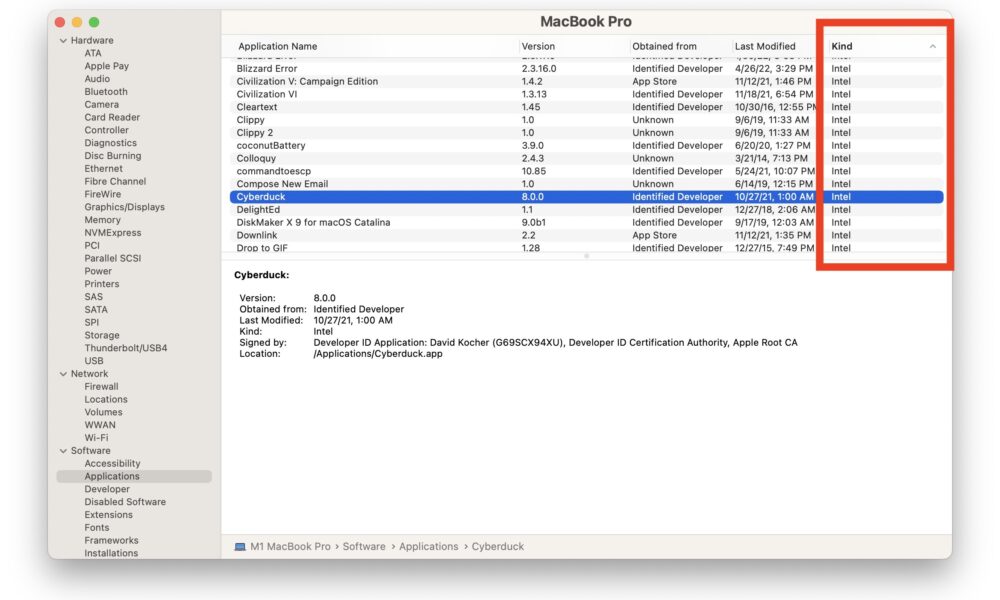Select Frameworks under Software
Image resolution: width=1000 pixels, height=600 pixels.
[x=112, y=540]
